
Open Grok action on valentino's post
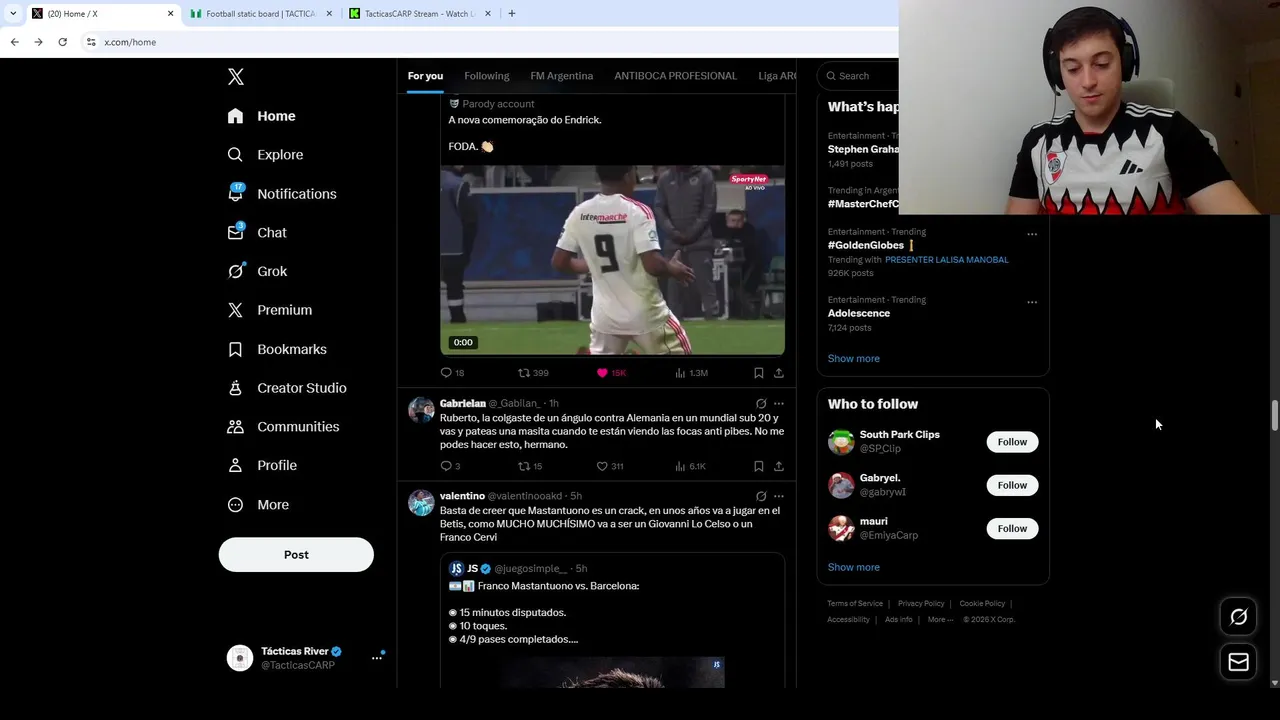pyautogui.click(x=761, y=496)
